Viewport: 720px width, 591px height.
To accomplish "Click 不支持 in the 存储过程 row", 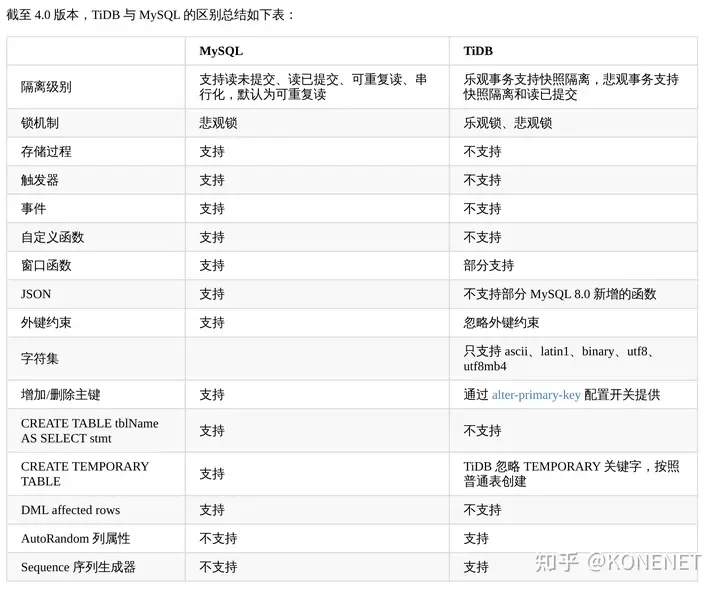I will pyautogui.click(x=482, y=152).
